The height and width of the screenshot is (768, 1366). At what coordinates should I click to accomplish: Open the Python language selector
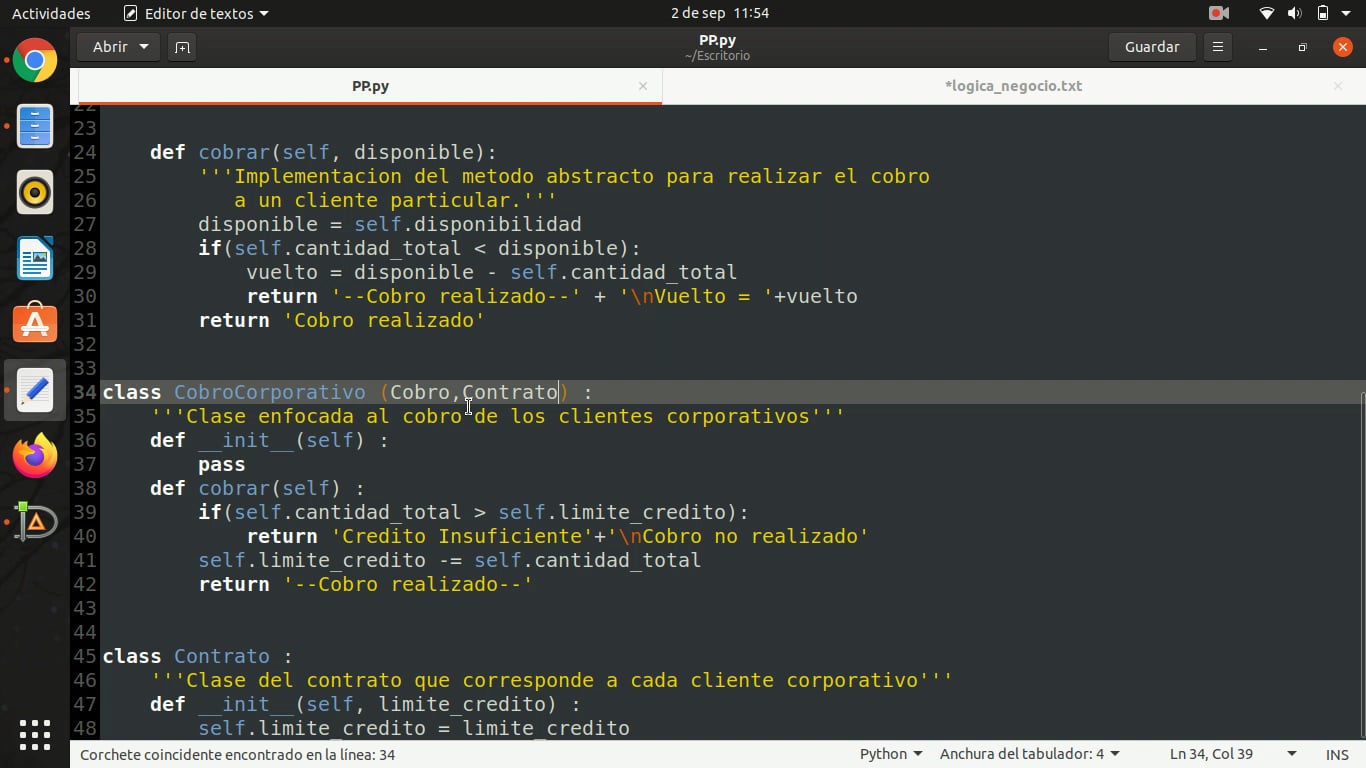(x=890, y=754)
